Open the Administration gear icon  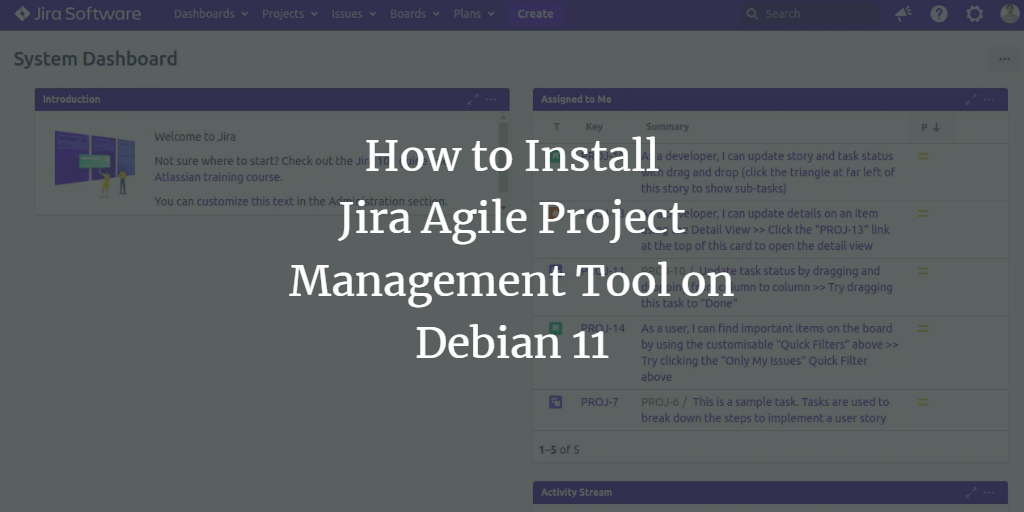click(974, 14)
